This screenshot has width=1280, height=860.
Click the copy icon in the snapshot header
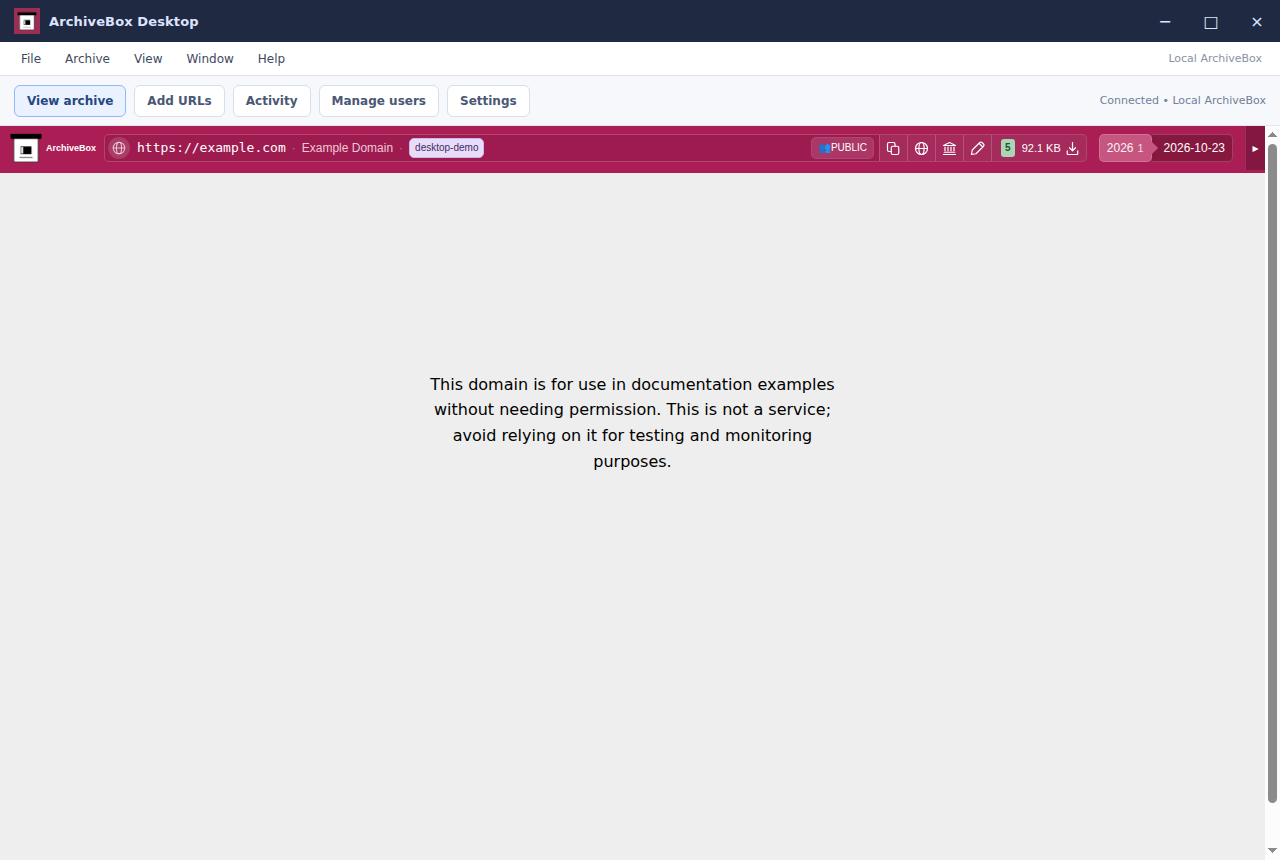tap(893, 148)
